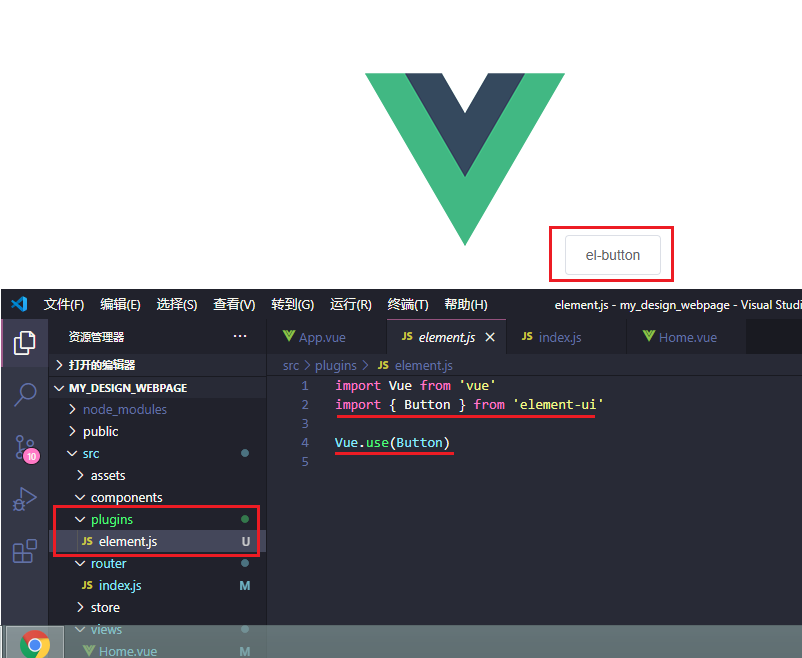Open the Explorer icon in activity bar
The width and height of the screenshot is (802, 658).
pos(25,343)
